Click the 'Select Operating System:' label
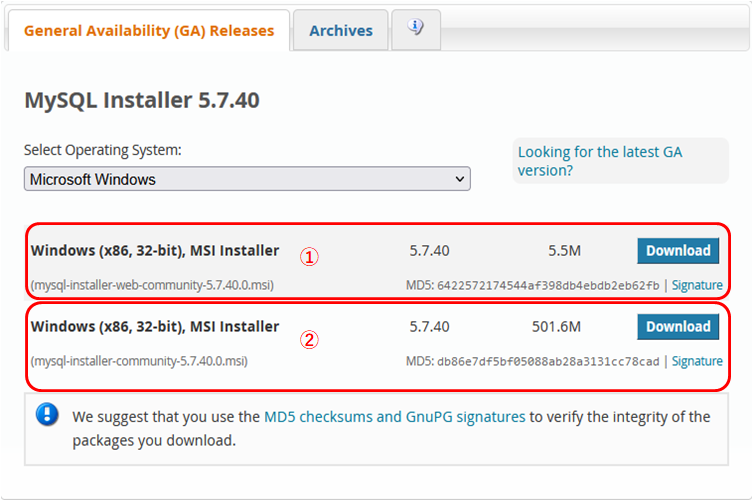Image resolution: width=753 pixels, height=501 pixels. coord(103,150)
